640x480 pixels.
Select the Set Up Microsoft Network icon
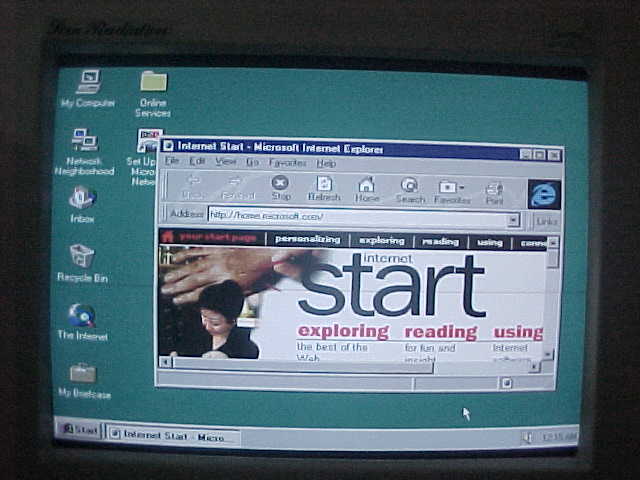(x=142, y=158)
